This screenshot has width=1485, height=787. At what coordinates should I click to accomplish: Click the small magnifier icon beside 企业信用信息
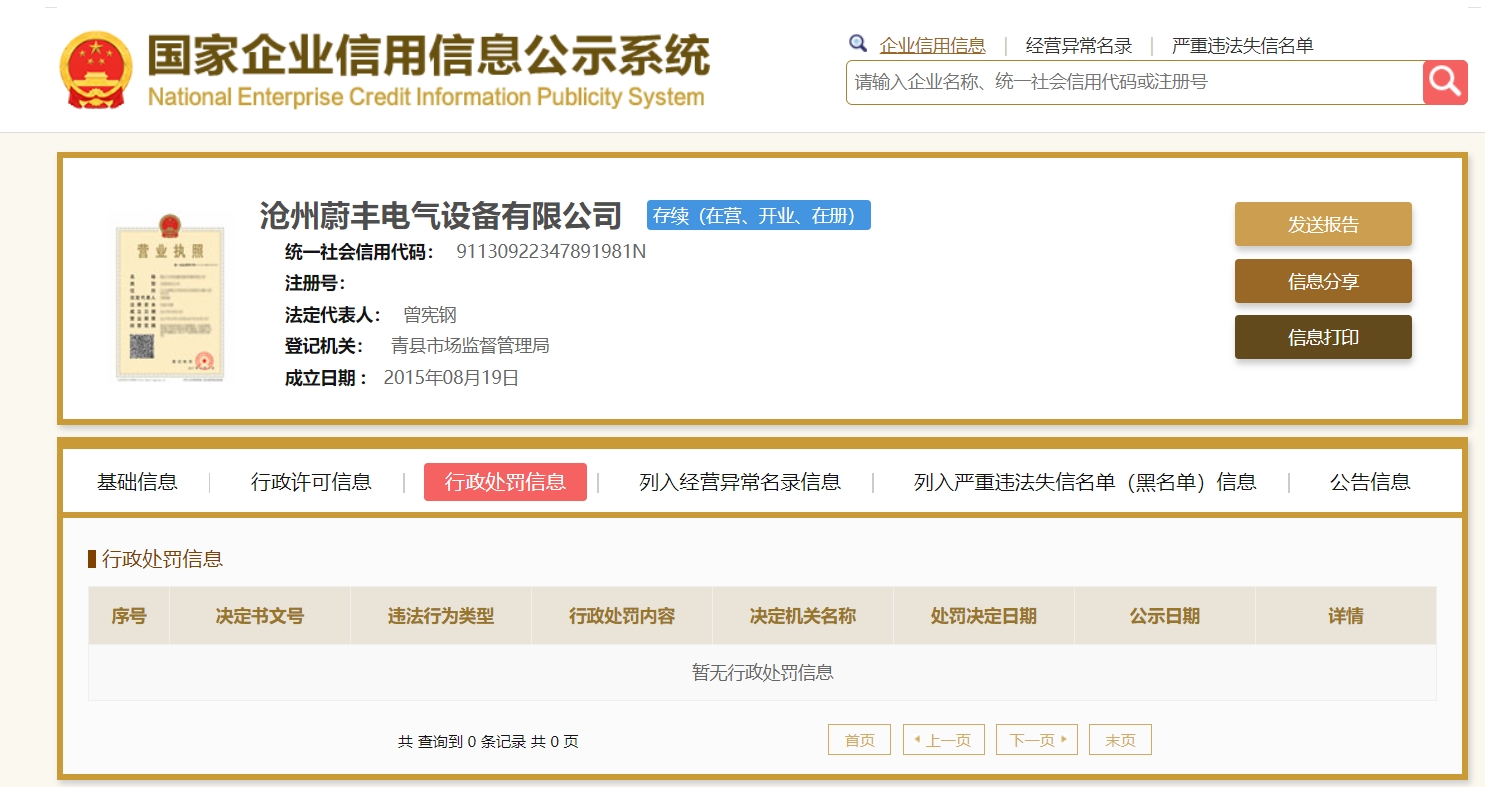(x=858, y=43)
